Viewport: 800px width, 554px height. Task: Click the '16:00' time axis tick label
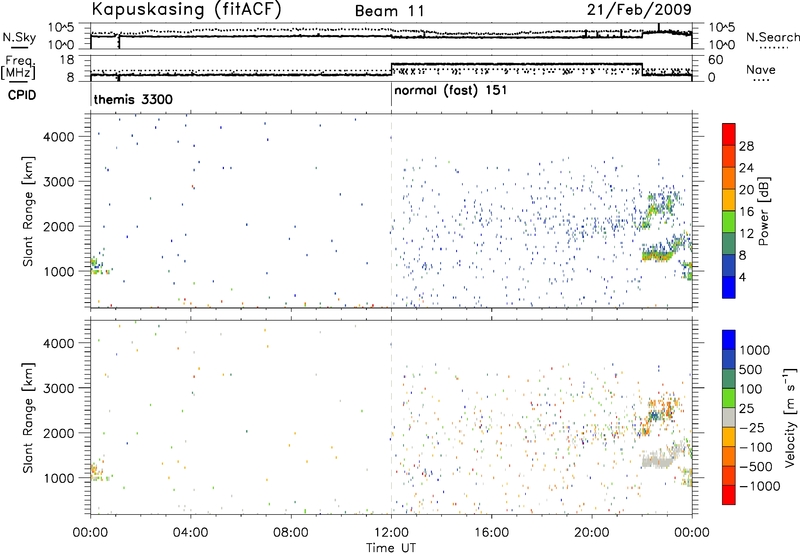point(491,533)
